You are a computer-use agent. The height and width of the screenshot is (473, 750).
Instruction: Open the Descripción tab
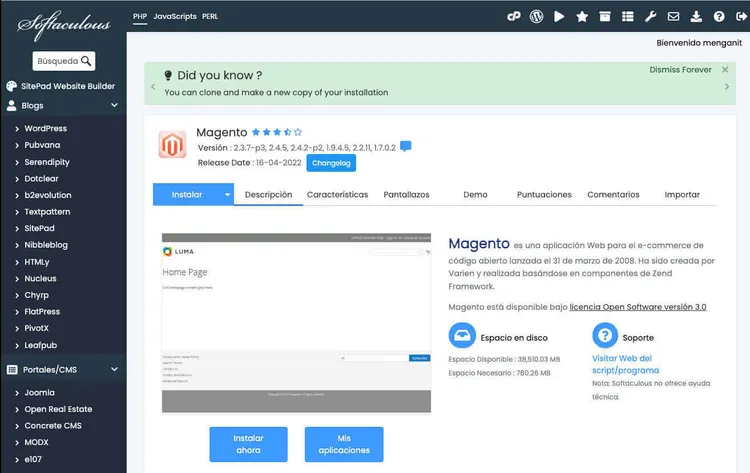click(268, 195)
